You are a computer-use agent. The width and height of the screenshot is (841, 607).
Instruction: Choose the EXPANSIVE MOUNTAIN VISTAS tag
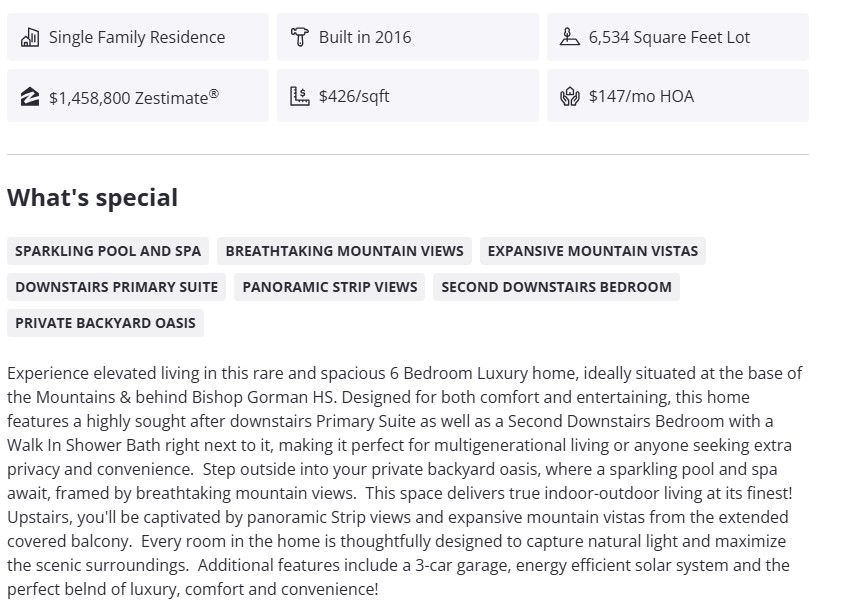(593, 251)
